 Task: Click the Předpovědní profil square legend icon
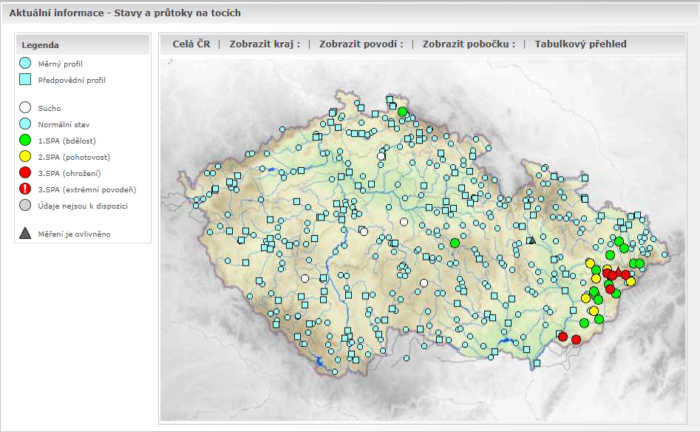point(25,80)
